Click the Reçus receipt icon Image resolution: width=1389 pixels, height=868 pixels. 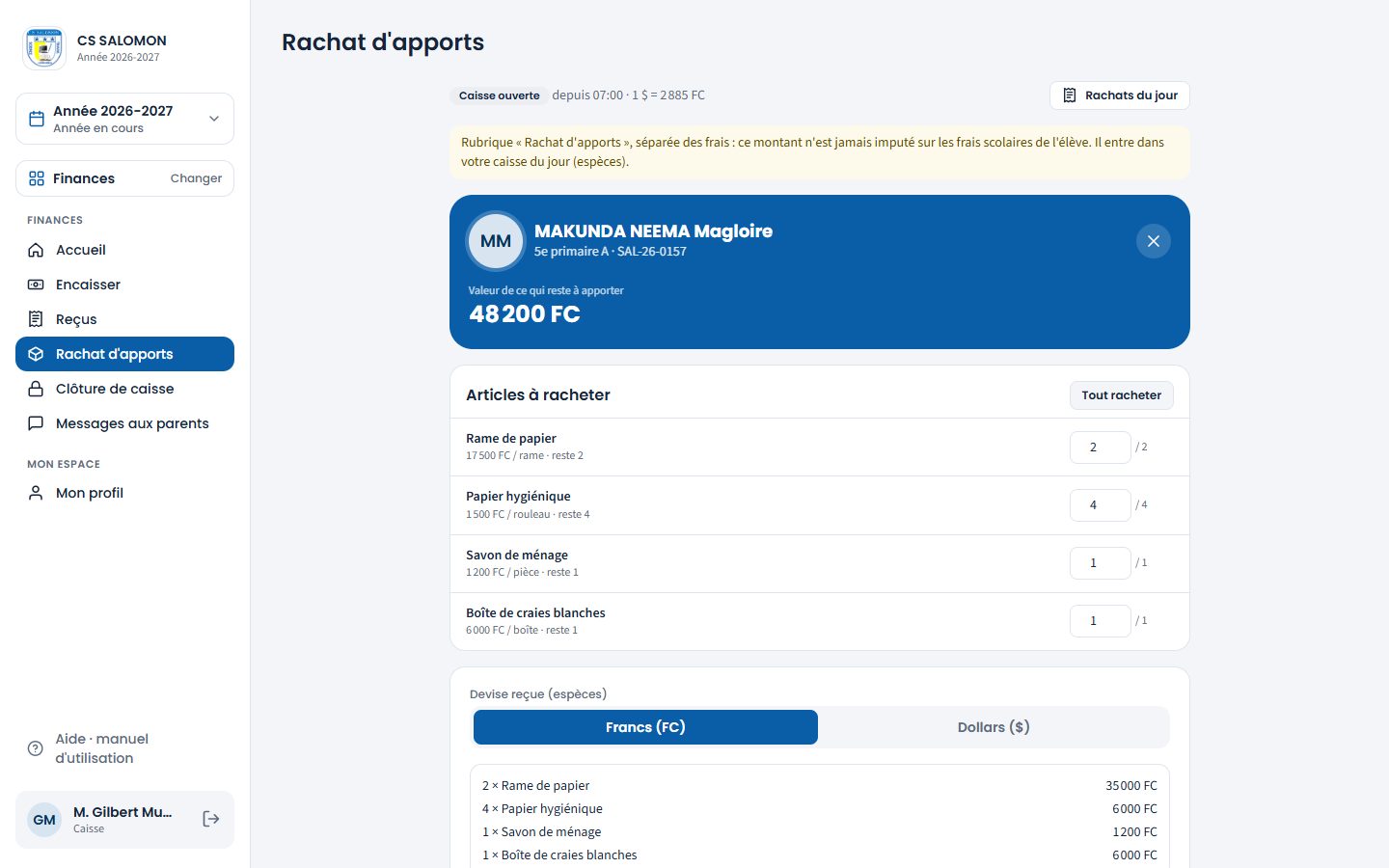(36, 319)
